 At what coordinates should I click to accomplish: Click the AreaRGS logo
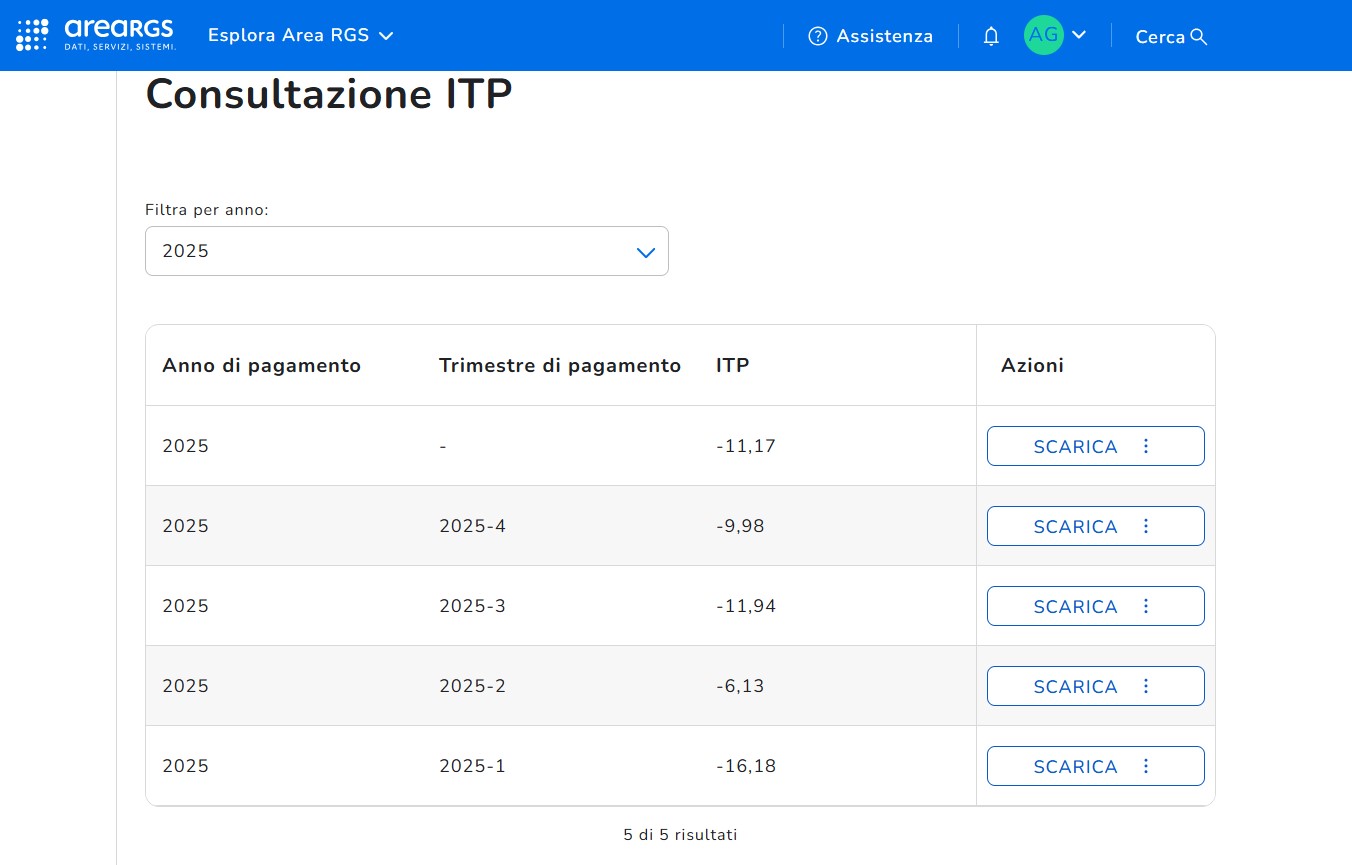(119, 35)
